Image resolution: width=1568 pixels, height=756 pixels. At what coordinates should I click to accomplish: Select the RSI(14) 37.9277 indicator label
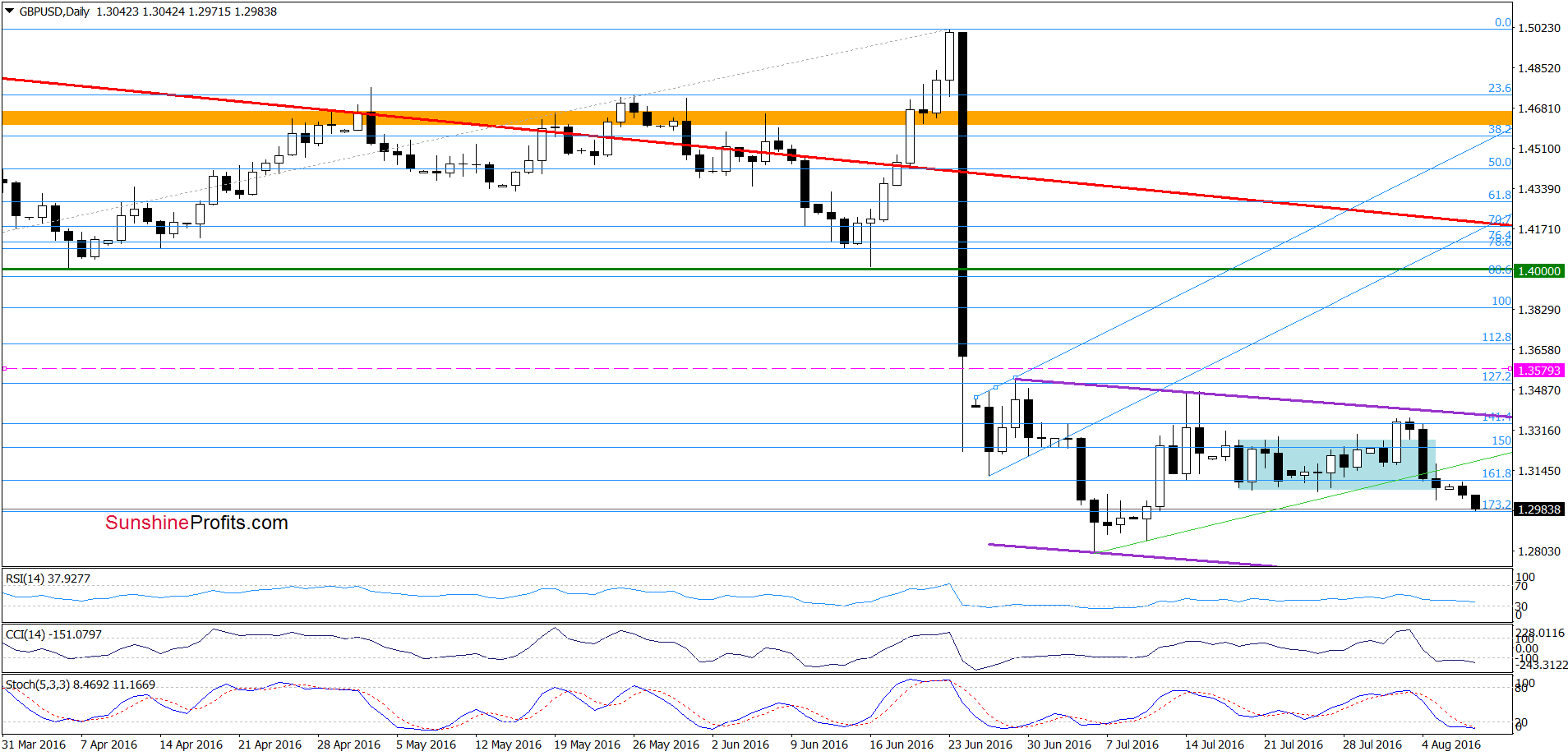[48, 579]
